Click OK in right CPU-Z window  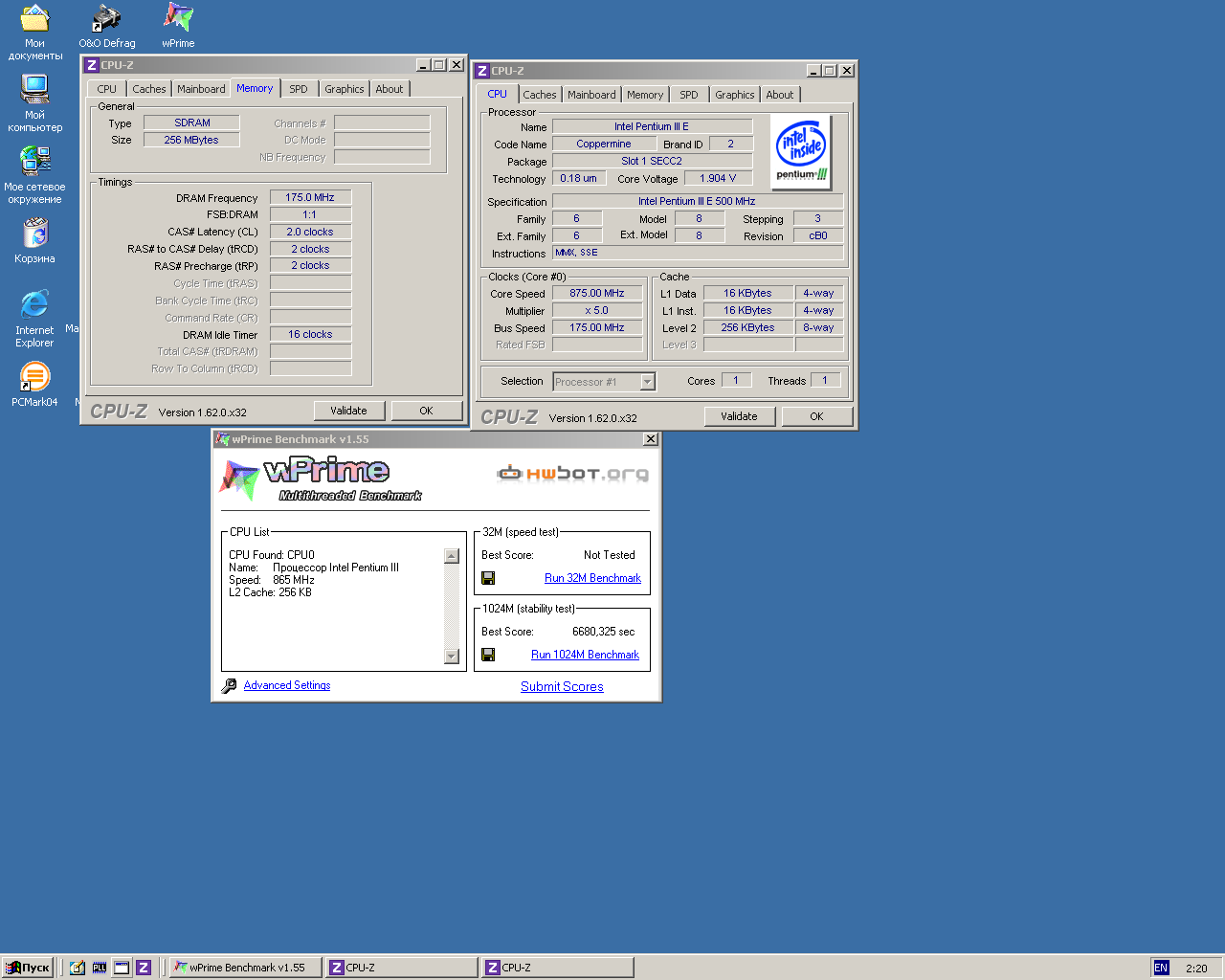click(816, 416)
